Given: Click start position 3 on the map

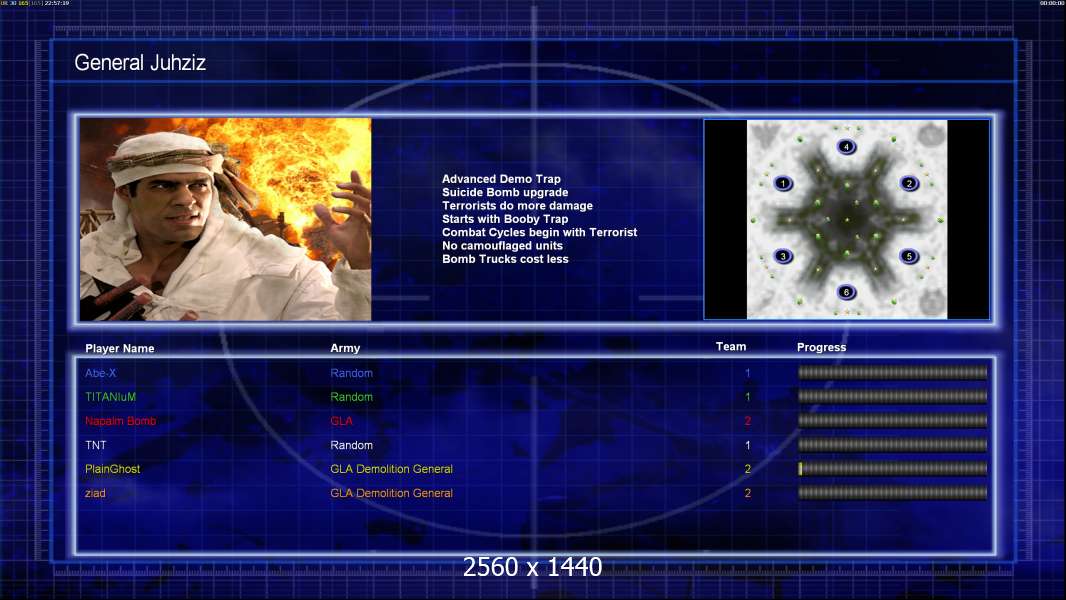Looking at the screenshot, I should (x=783, y=256).
